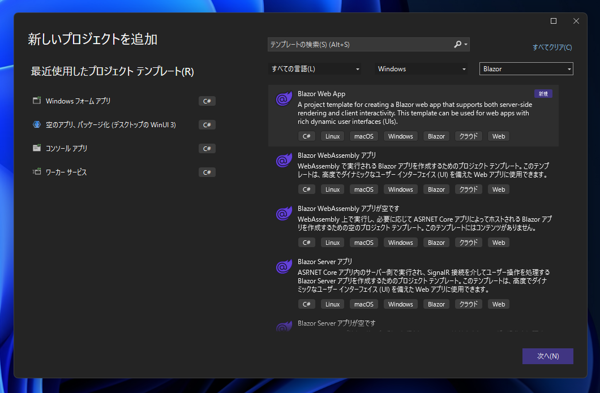600x393 pixels.
Task: Click the search magnifier icon in template search
Action: point(457,44)
